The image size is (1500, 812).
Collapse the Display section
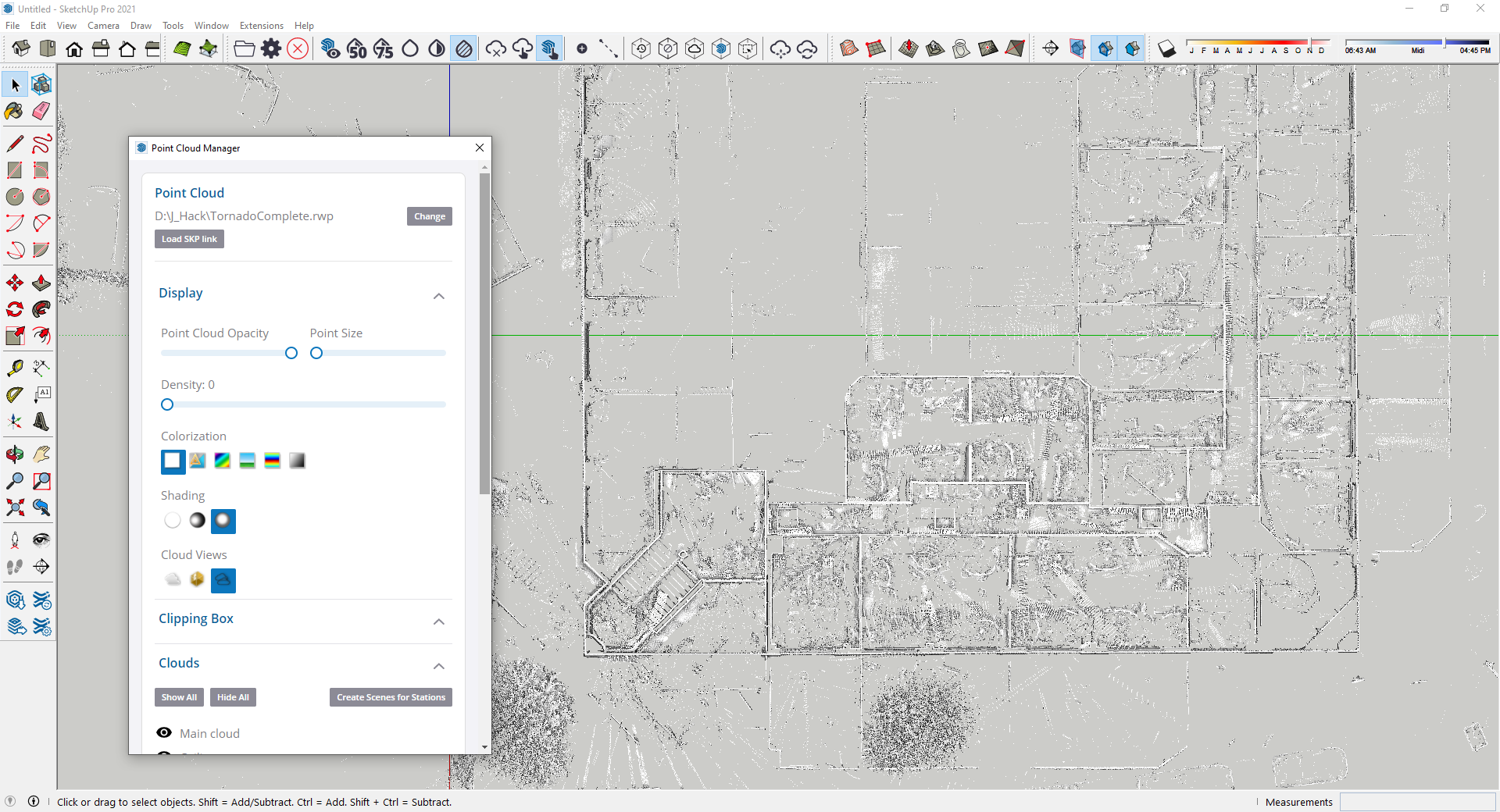pyautogui.click(x=439, y=296)
